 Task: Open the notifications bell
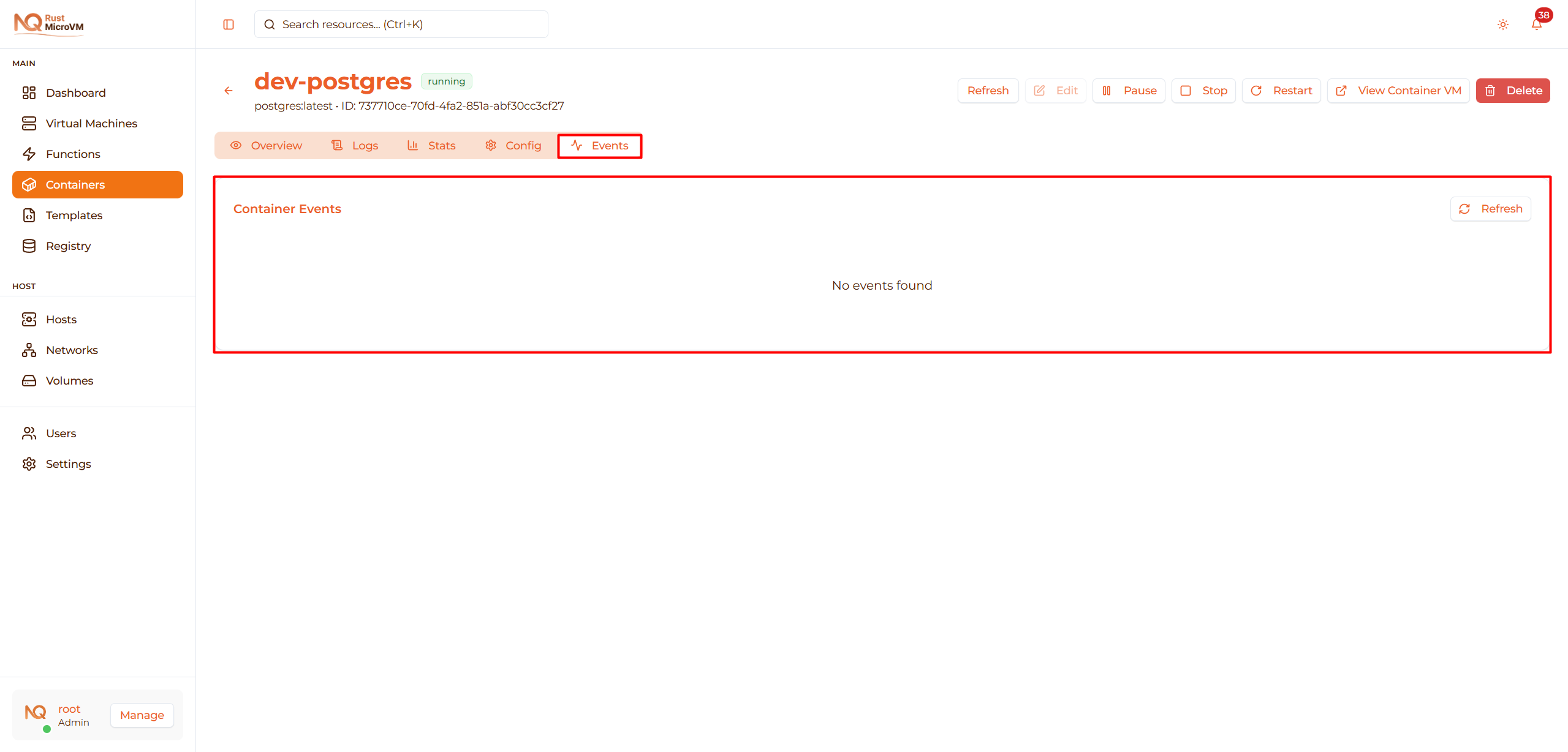click(x=1536, y=24)
